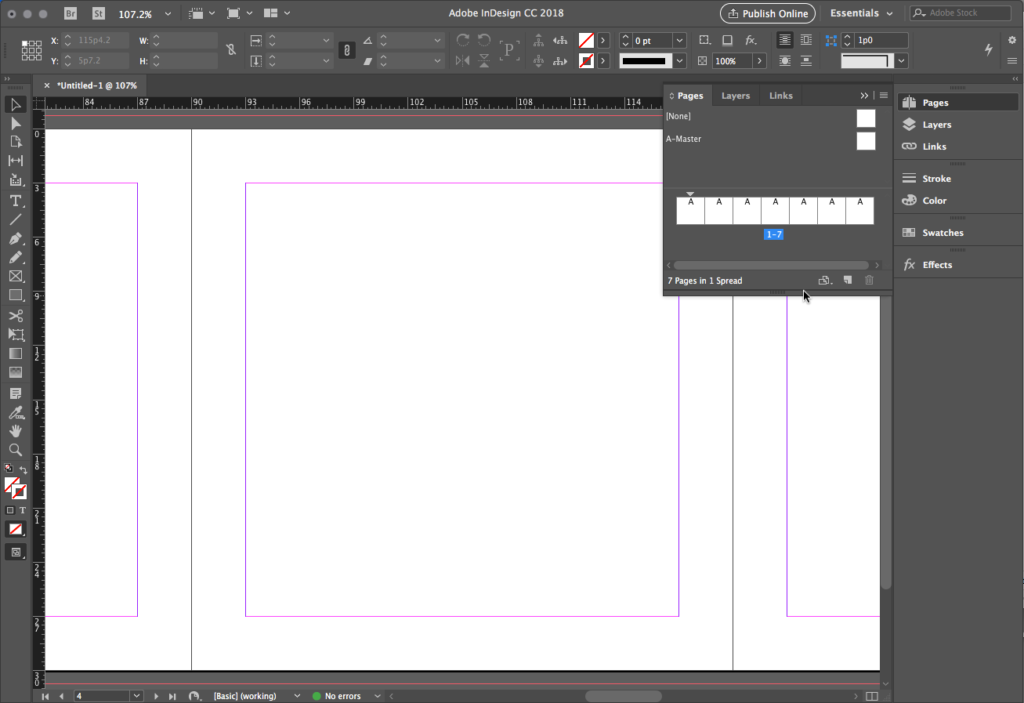Enable wrap around bounding box
The width and height of the screenshot is (1024, 703).
click(806, 40)
